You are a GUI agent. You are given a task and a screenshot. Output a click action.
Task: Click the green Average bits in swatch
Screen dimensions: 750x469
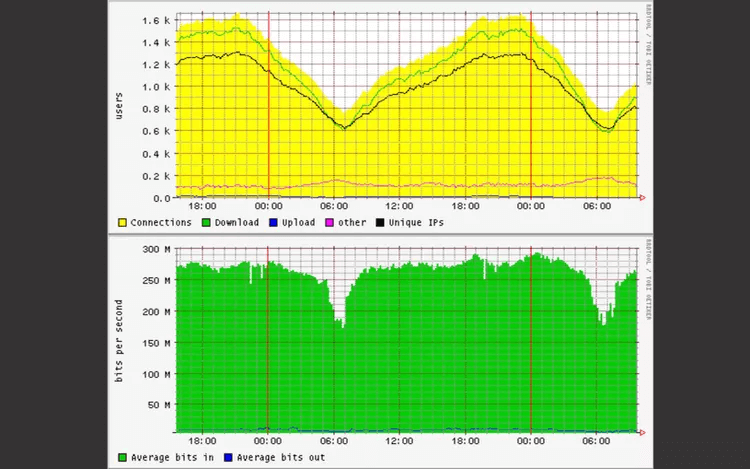point(122,457)
